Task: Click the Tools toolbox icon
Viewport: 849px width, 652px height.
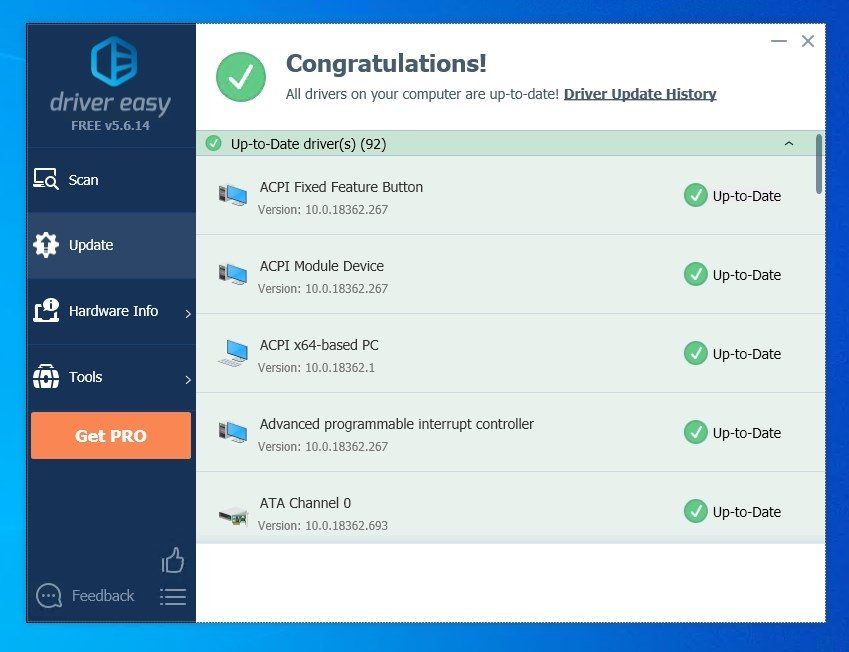Action: click(46, 376)
